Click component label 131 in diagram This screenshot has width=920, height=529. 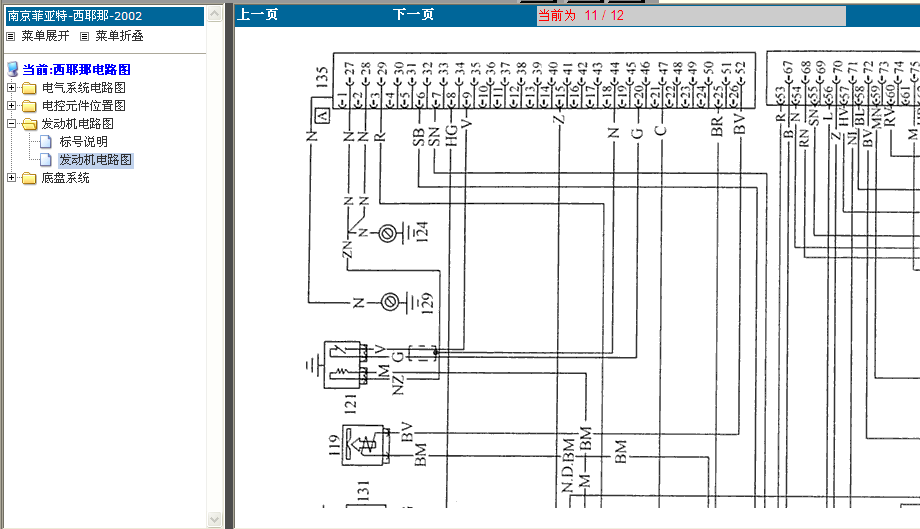coord(363,490)
